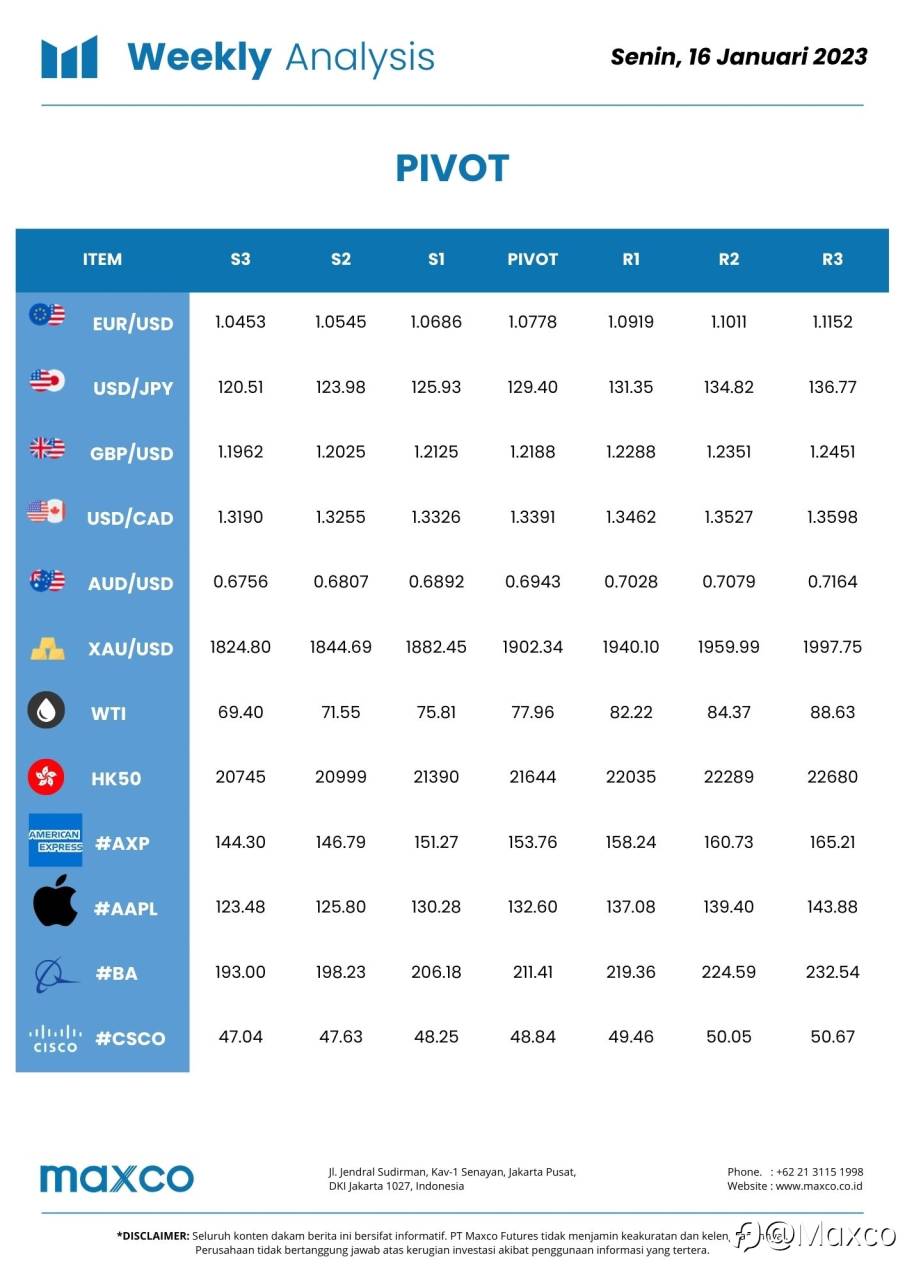This screenshot has height=1280, width=905.
Task: Select the R3 column header
Action: 832,259
